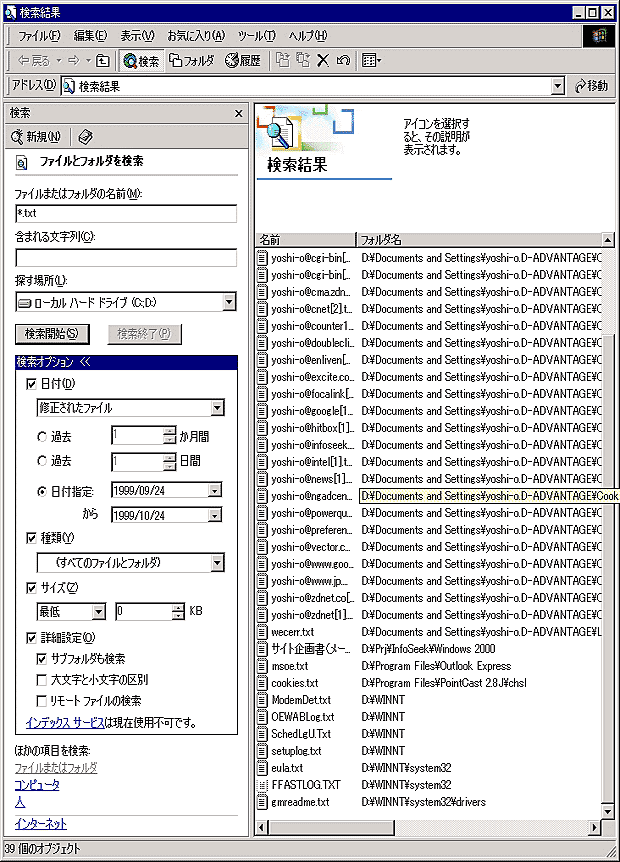620x862 pixels.
Task: Select wecerr.txt file icon
Action: [262, 632]
